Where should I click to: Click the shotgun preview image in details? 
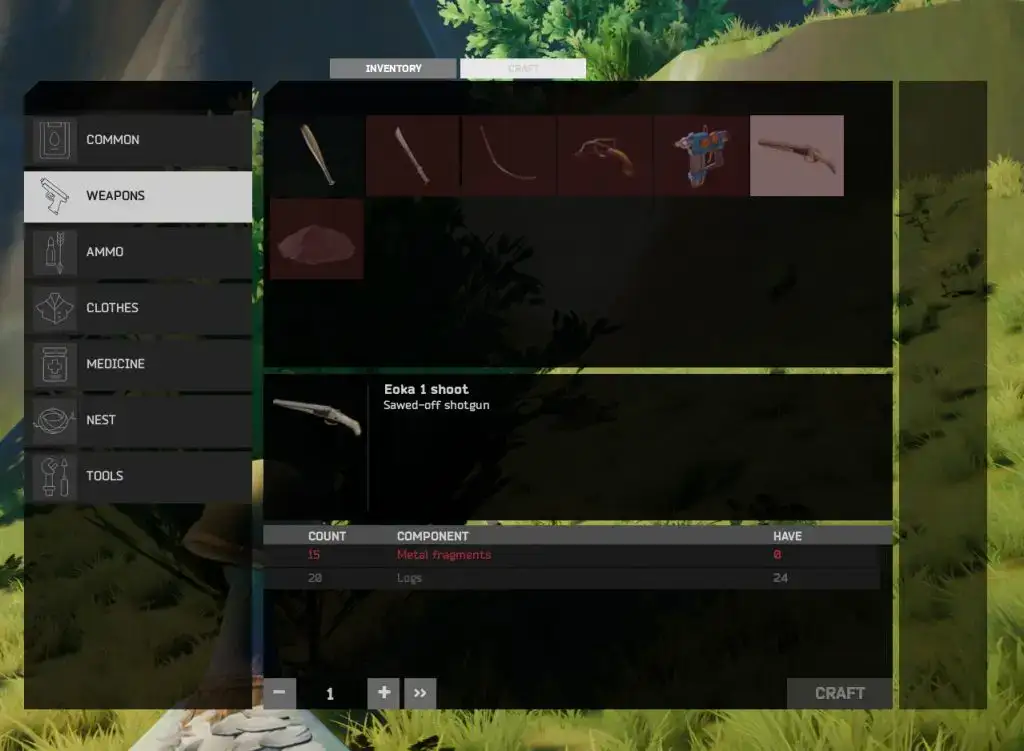(317, 415)
